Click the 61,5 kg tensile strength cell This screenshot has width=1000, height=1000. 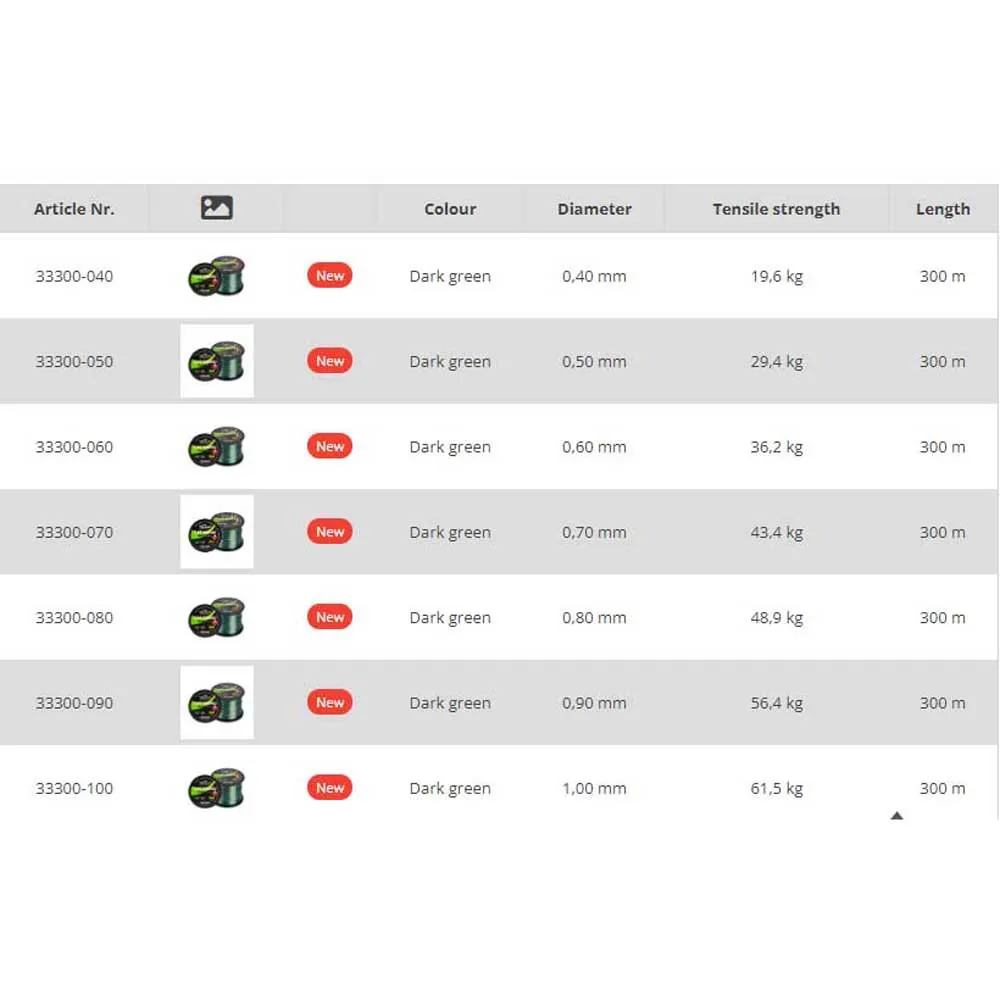pos(776,789)
